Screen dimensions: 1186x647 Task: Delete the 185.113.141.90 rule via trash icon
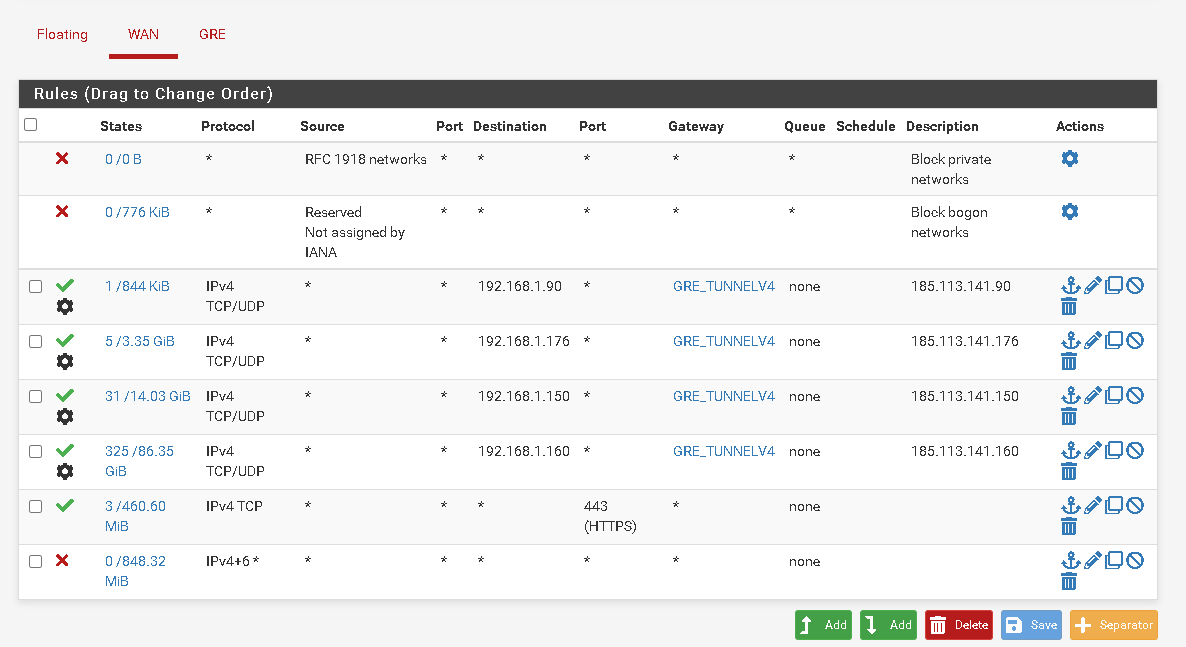point(1069,306)
